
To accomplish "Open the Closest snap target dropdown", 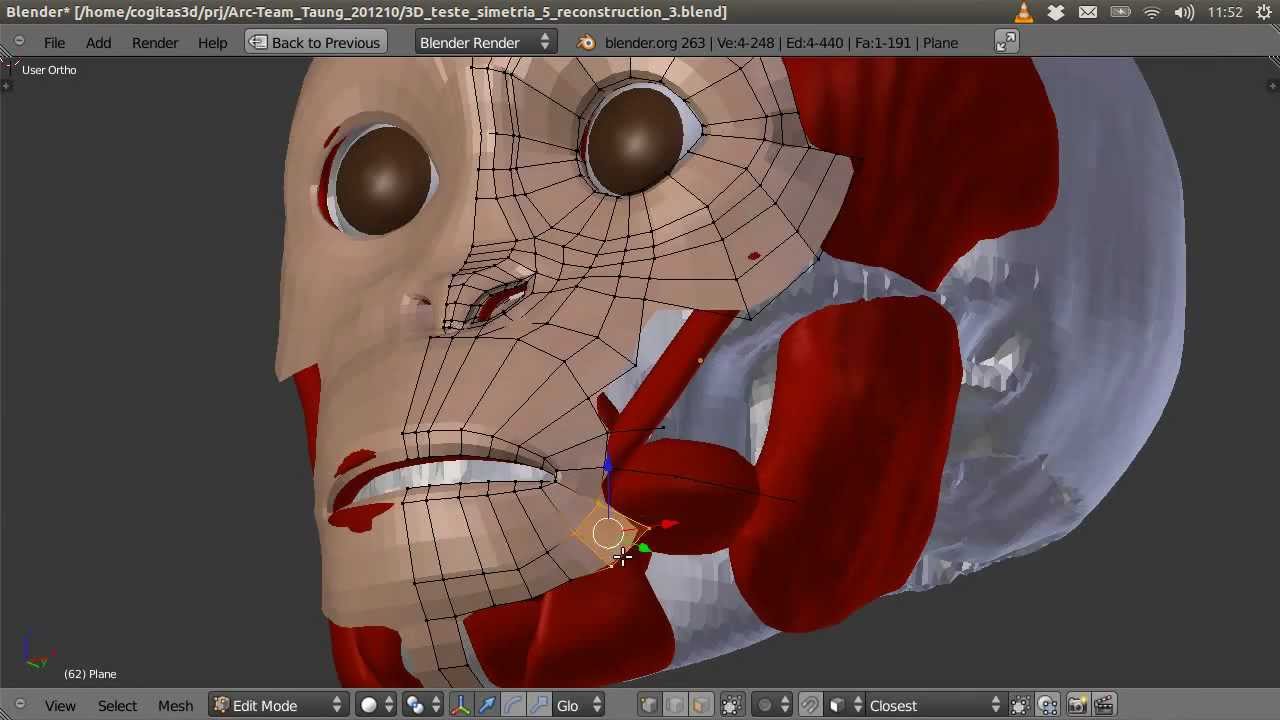I will [x=934, y=705].
